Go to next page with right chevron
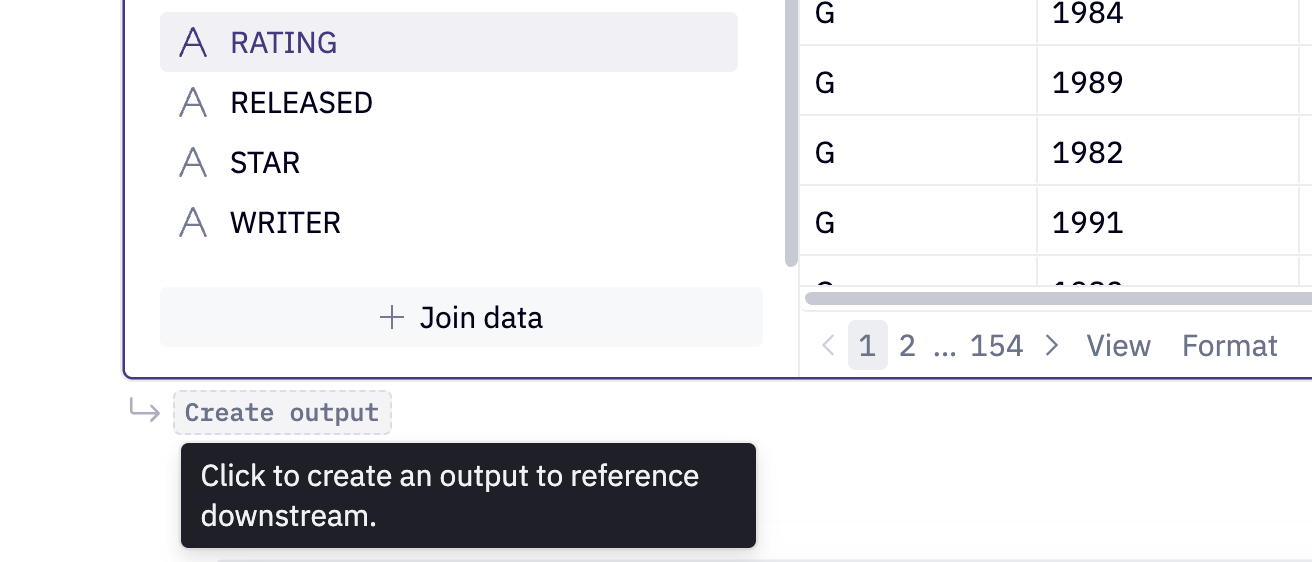Image resolution: width=1312 pixels, height=562 pixels. coord(1052,346)
